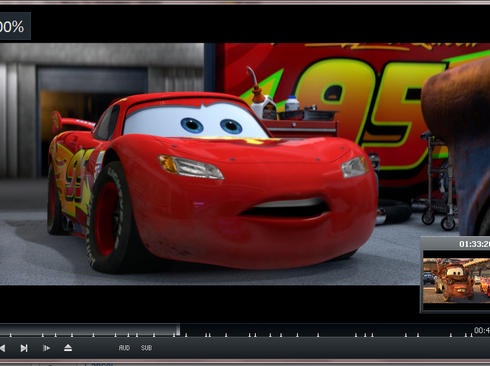Click the 01:33 preview timestamp label

click(474, 244)
